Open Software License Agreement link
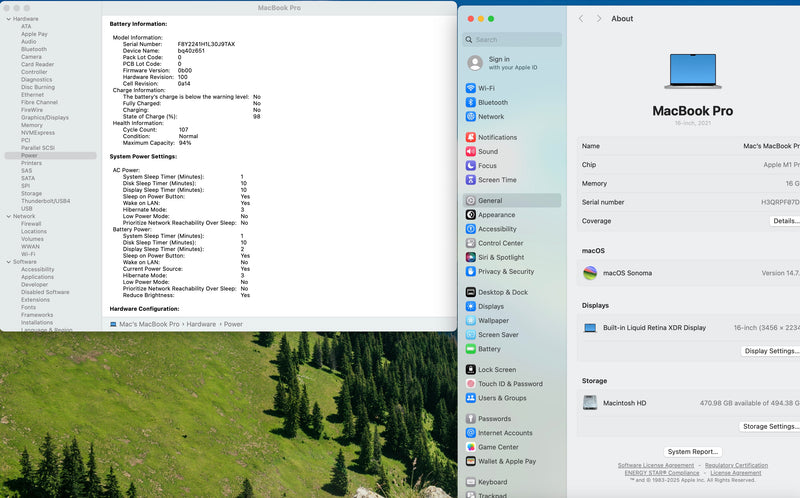The image size is (800, 498). coord(656,465)
